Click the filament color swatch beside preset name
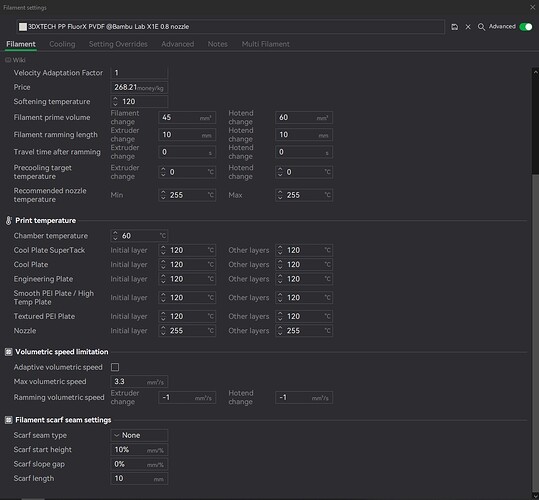Viewport: 539px width, 500px height. (x=23, y=27)
